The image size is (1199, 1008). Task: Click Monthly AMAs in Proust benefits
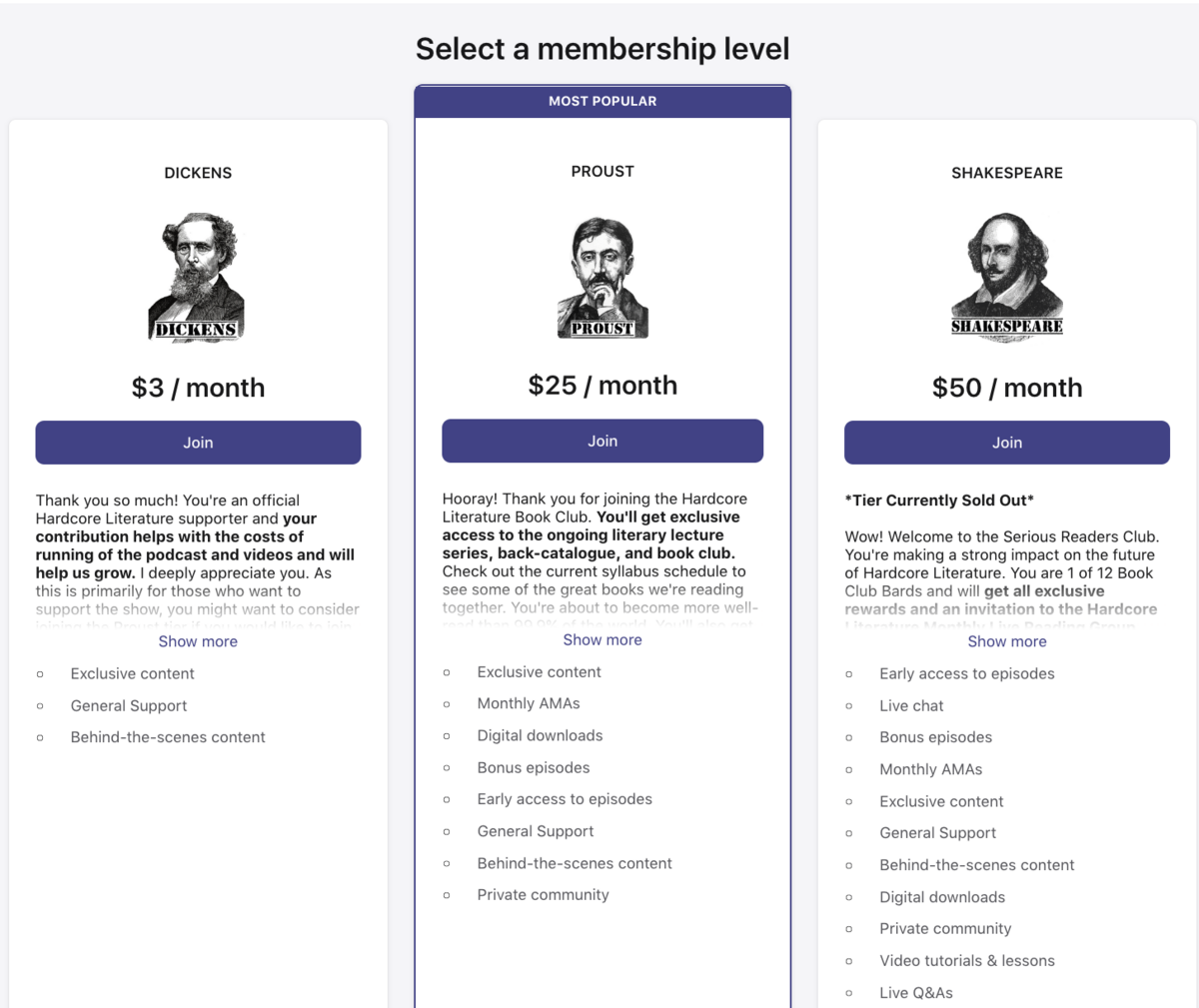[529, 703]
